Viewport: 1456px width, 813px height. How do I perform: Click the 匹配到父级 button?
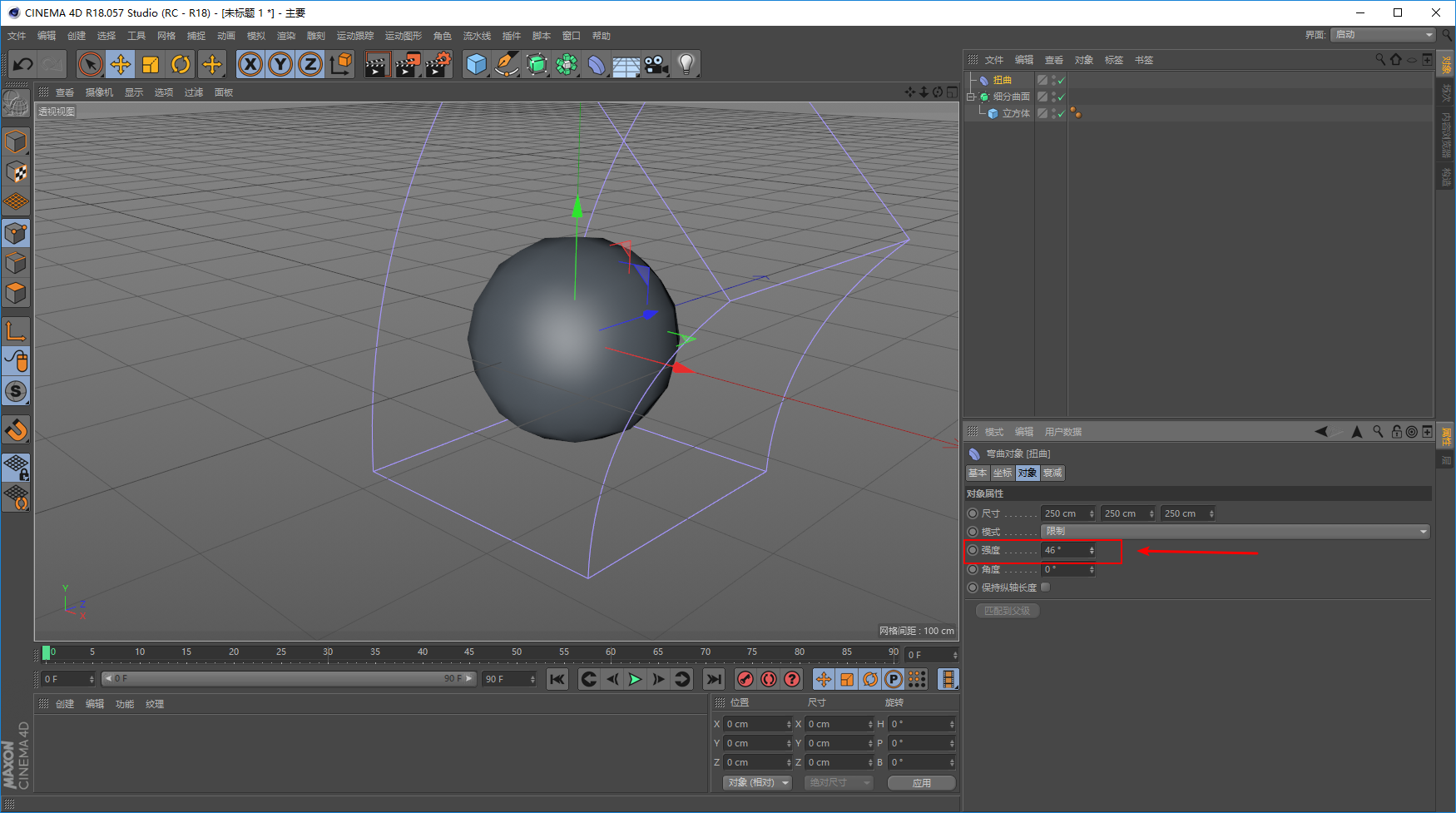pos(1007,611)
